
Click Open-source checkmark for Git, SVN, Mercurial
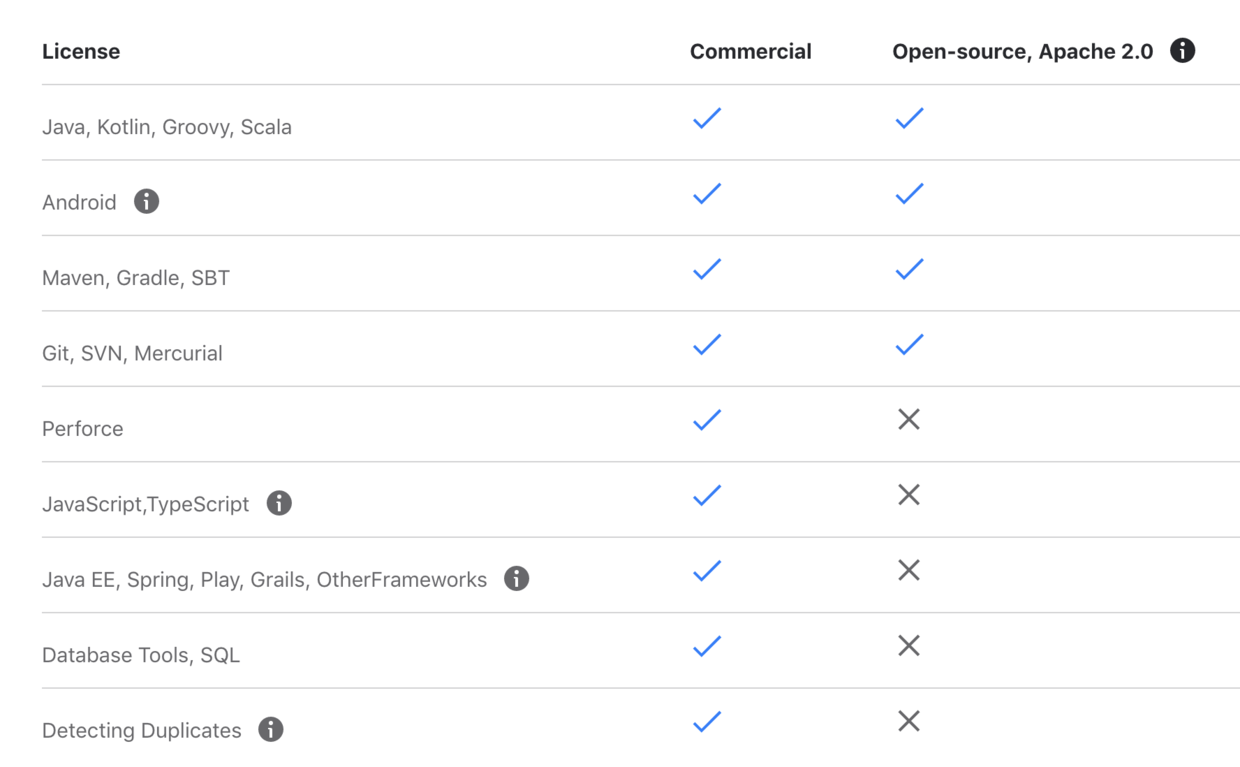tap(909, 345)
